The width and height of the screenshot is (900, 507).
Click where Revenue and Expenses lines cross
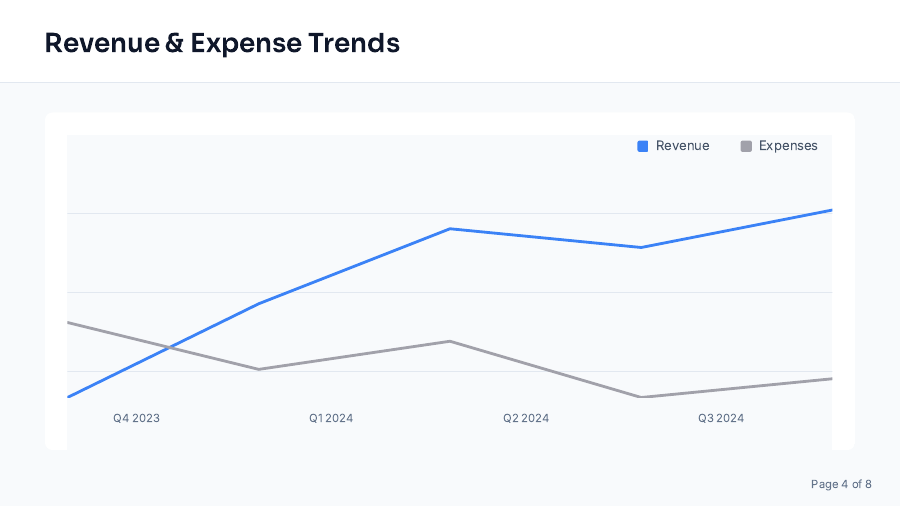[x=169, y=348]
